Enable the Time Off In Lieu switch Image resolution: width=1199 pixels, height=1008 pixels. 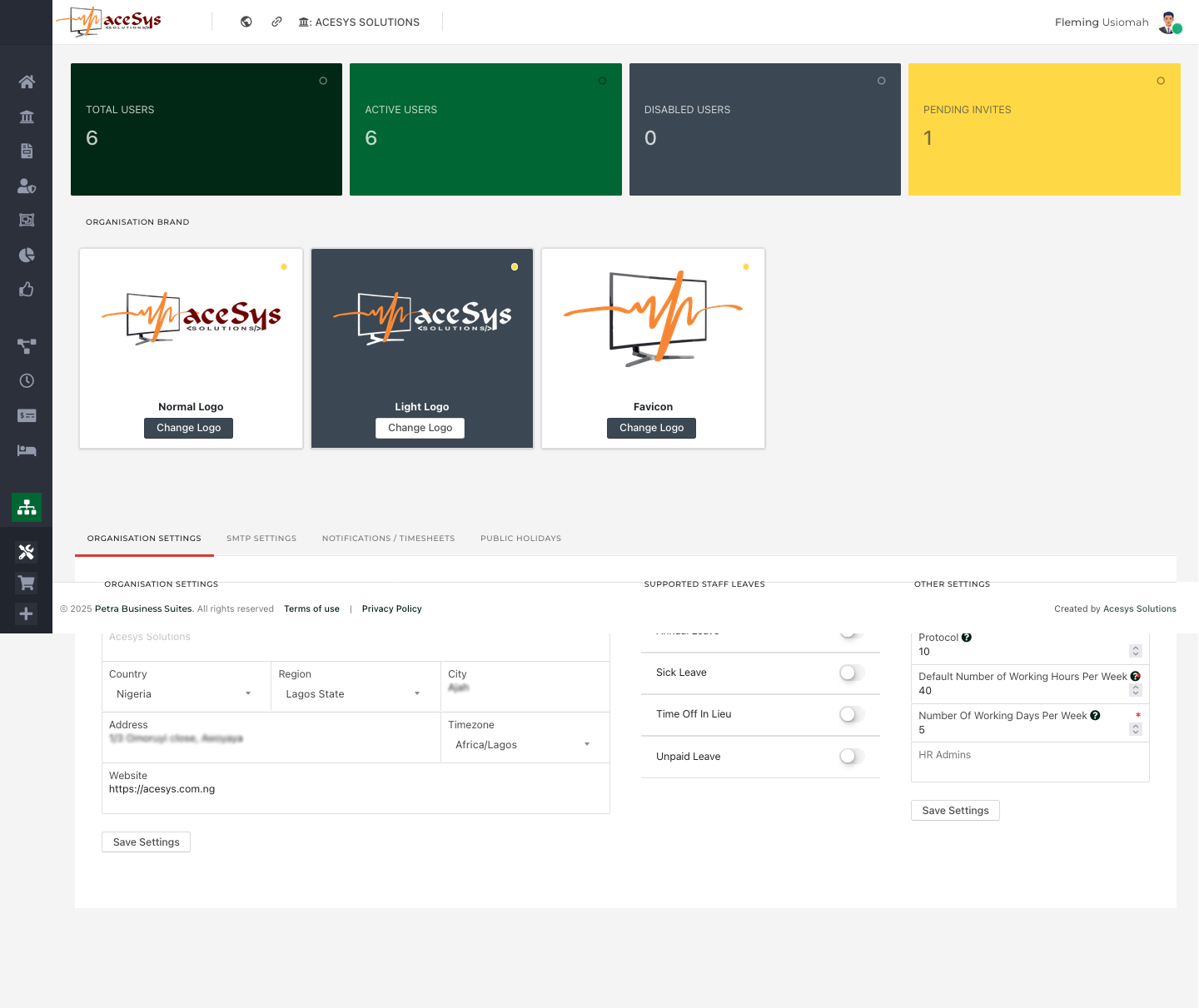pyautogui.click(x=851, y=714)
